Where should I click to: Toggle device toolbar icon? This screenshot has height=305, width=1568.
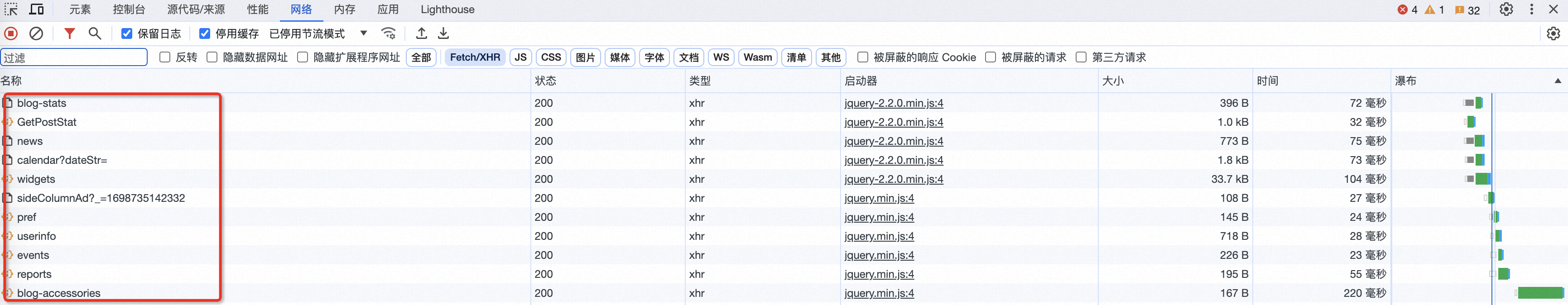pyautogui.click(x=37, y=9)
